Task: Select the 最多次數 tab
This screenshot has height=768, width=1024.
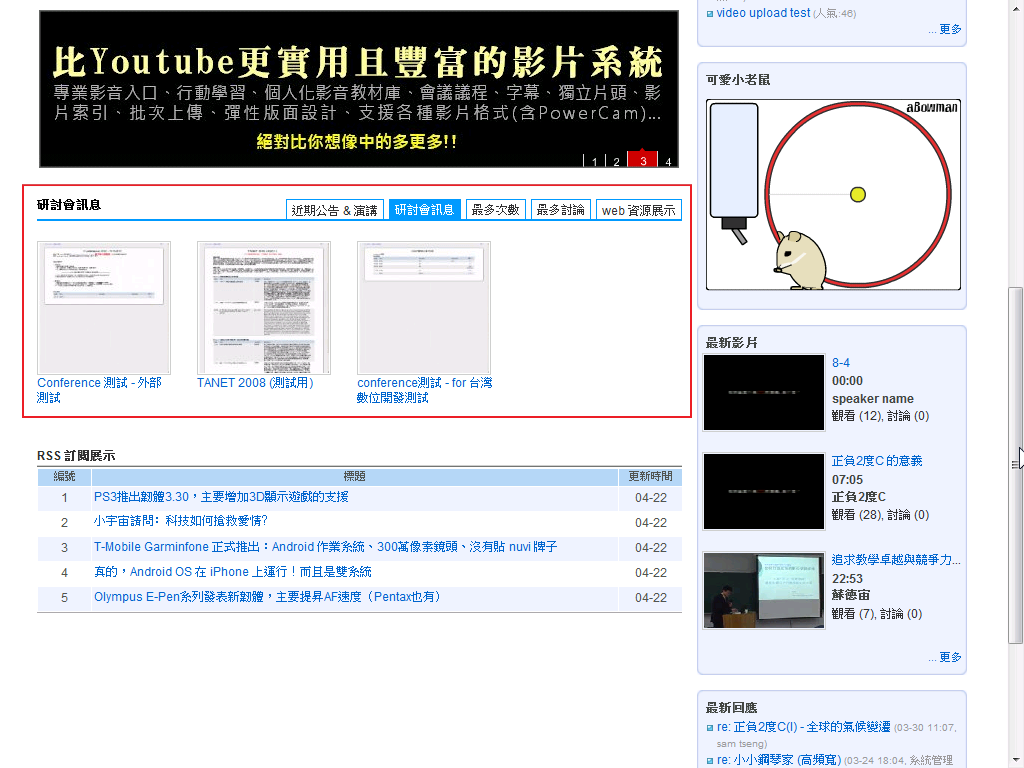Action: point(496,210)
